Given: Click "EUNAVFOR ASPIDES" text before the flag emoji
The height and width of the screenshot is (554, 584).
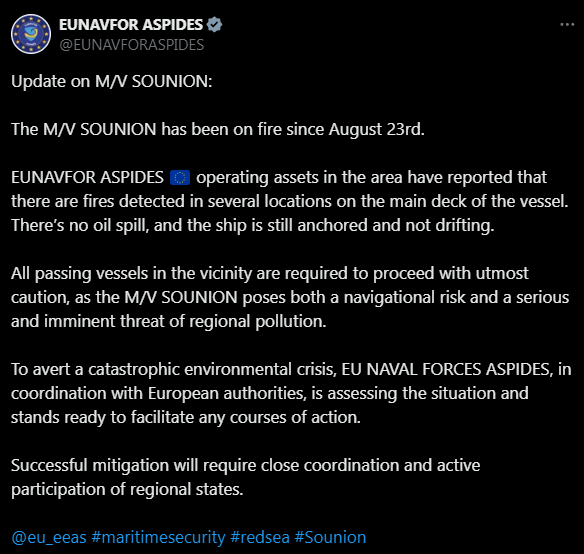Looking at the screenshot, I should coord(87,177).
